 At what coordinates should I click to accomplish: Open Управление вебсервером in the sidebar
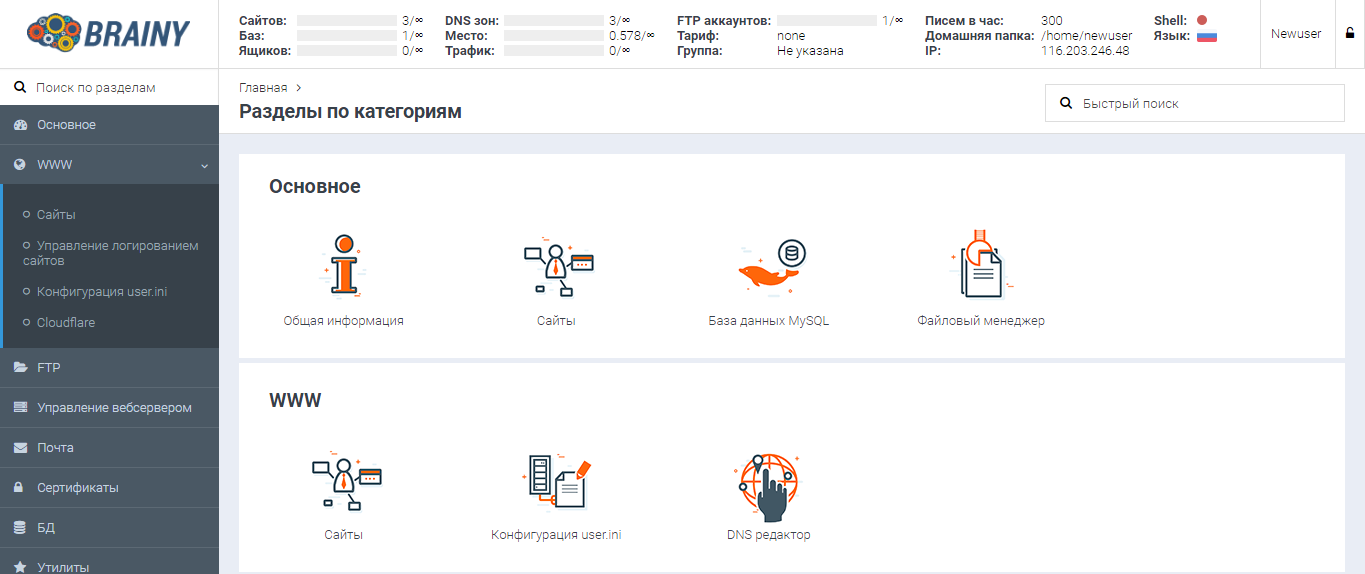click(113, 408)
